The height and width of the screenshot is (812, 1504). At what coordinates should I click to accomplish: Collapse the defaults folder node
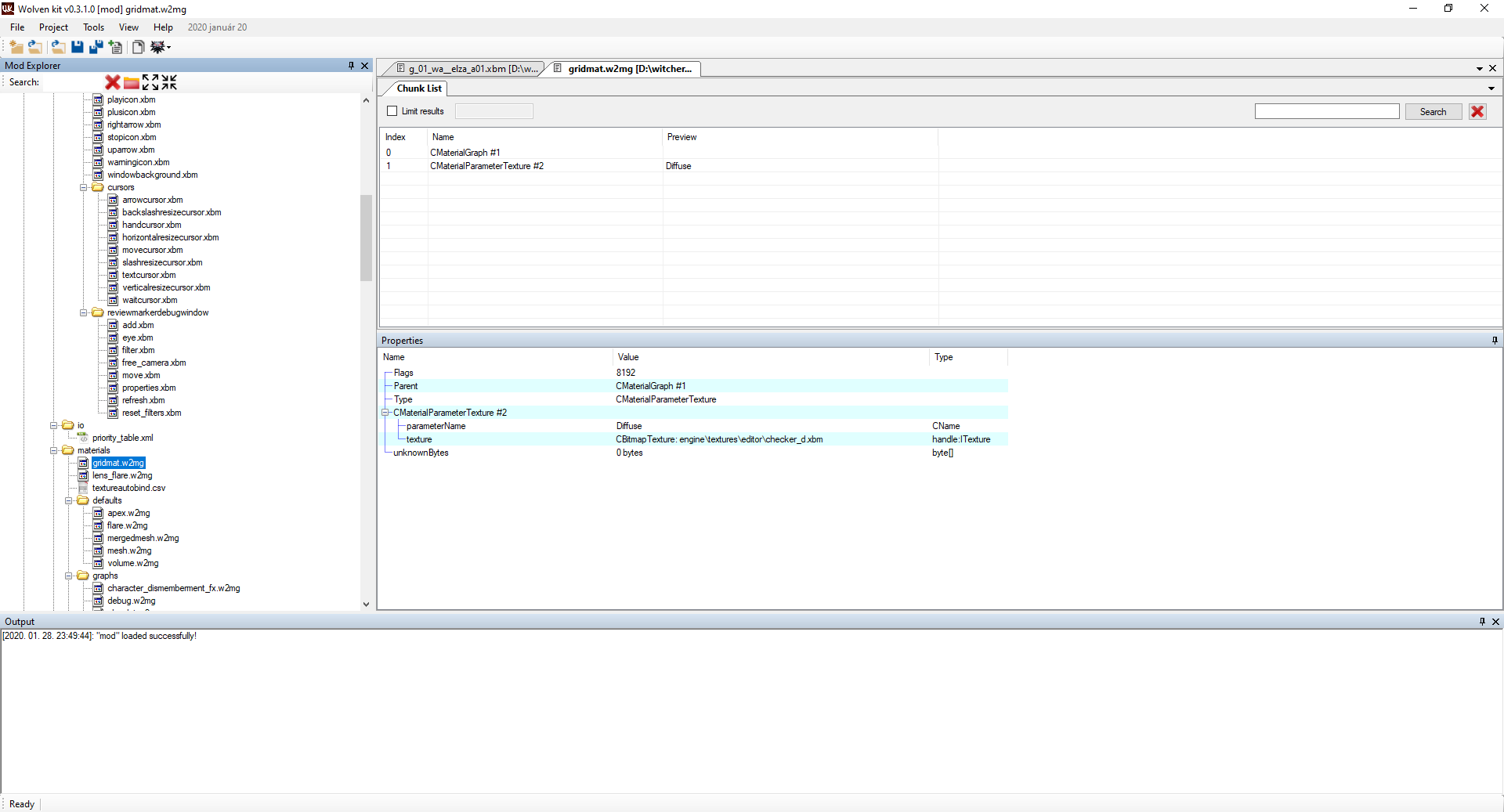(68, 501)
